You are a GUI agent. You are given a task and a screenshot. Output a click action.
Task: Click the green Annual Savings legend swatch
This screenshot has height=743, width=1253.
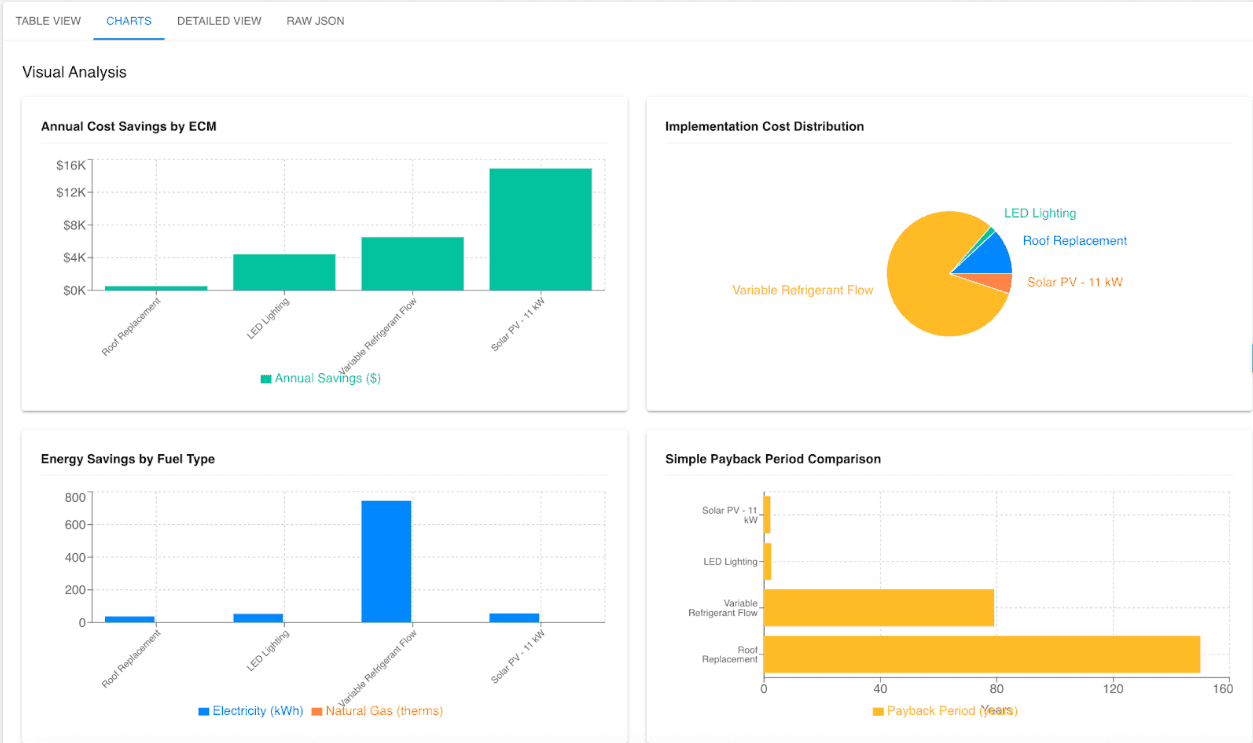(266, 379)
